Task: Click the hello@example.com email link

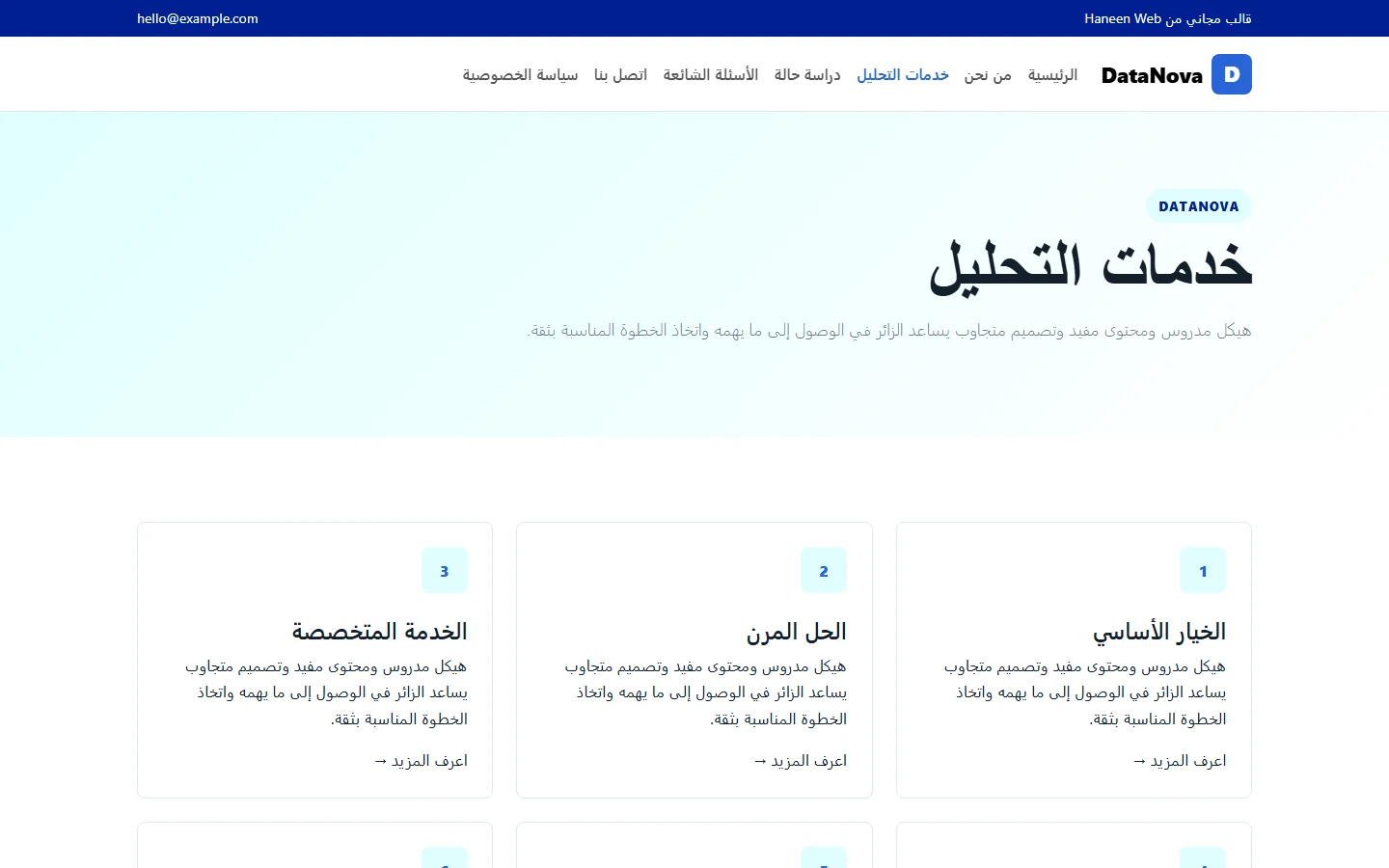Action: [x=198, y=18]
